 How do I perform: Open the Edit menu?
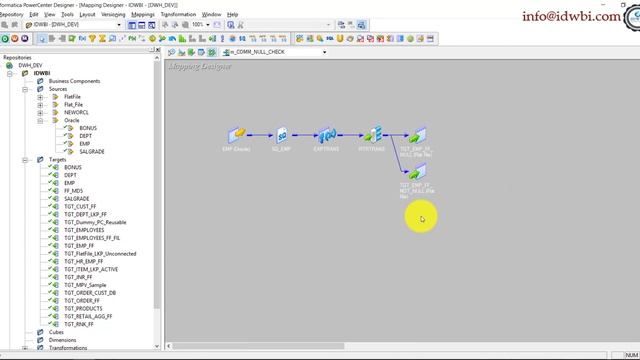click(33, 14)
